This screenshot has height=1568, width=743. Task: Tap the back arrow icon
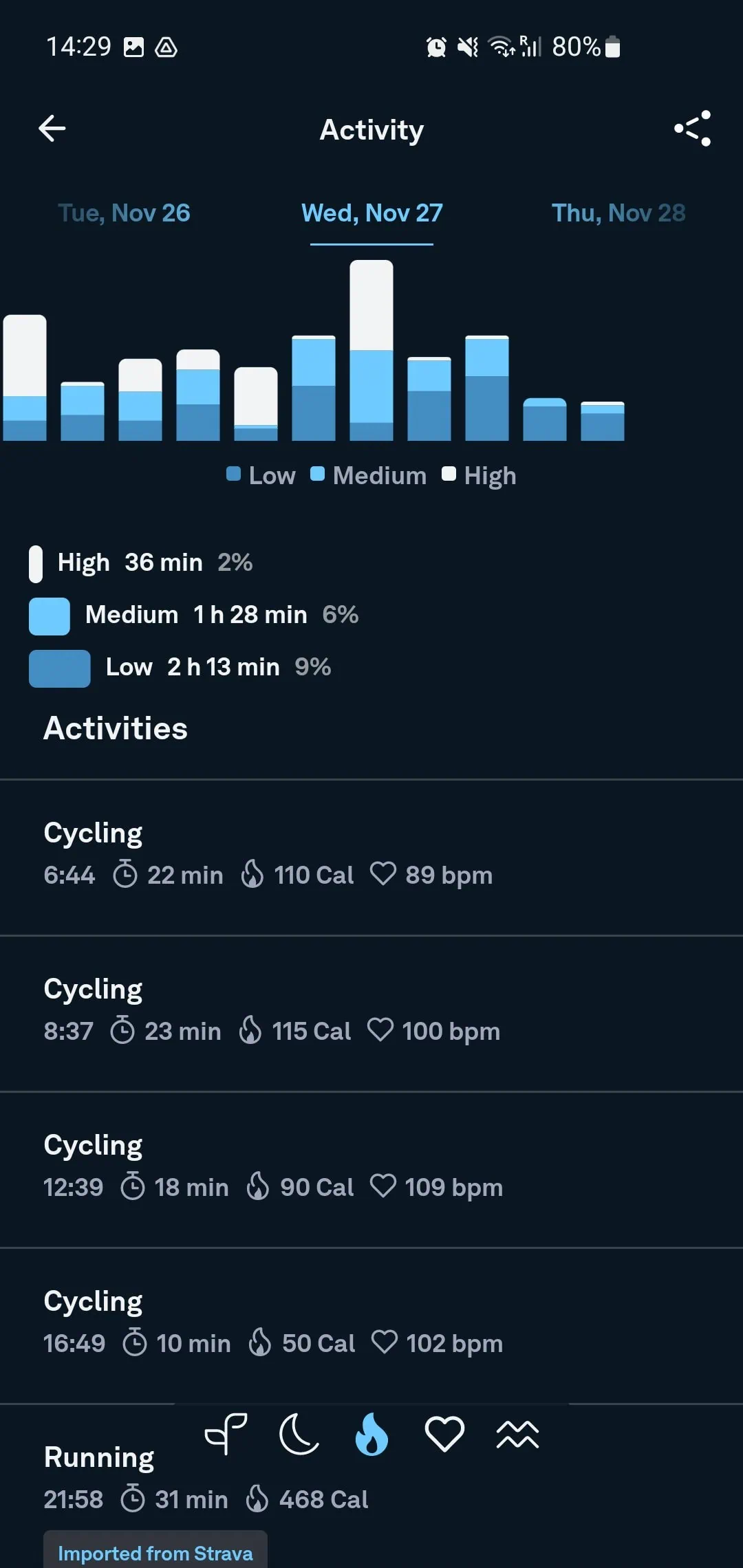pyautogui.click(x=52, y=129)
